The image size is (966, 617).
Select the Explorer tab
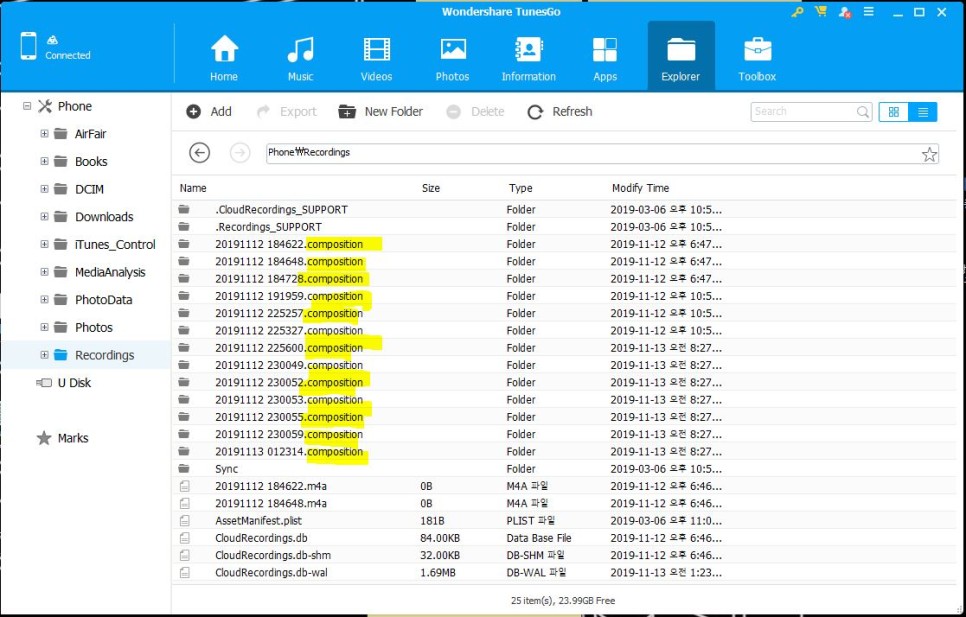coord(681,57)
